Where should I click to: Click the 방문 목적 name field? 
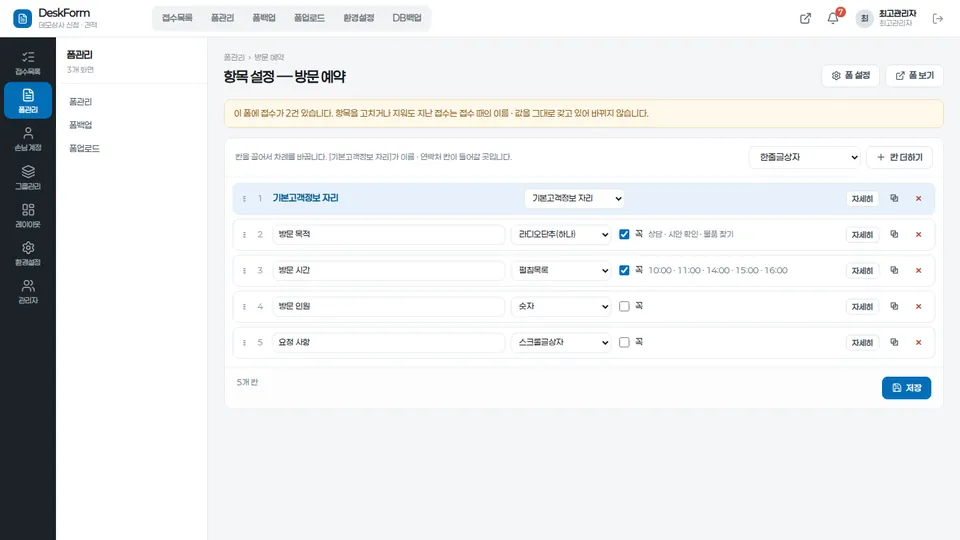[x=389, y=234]
